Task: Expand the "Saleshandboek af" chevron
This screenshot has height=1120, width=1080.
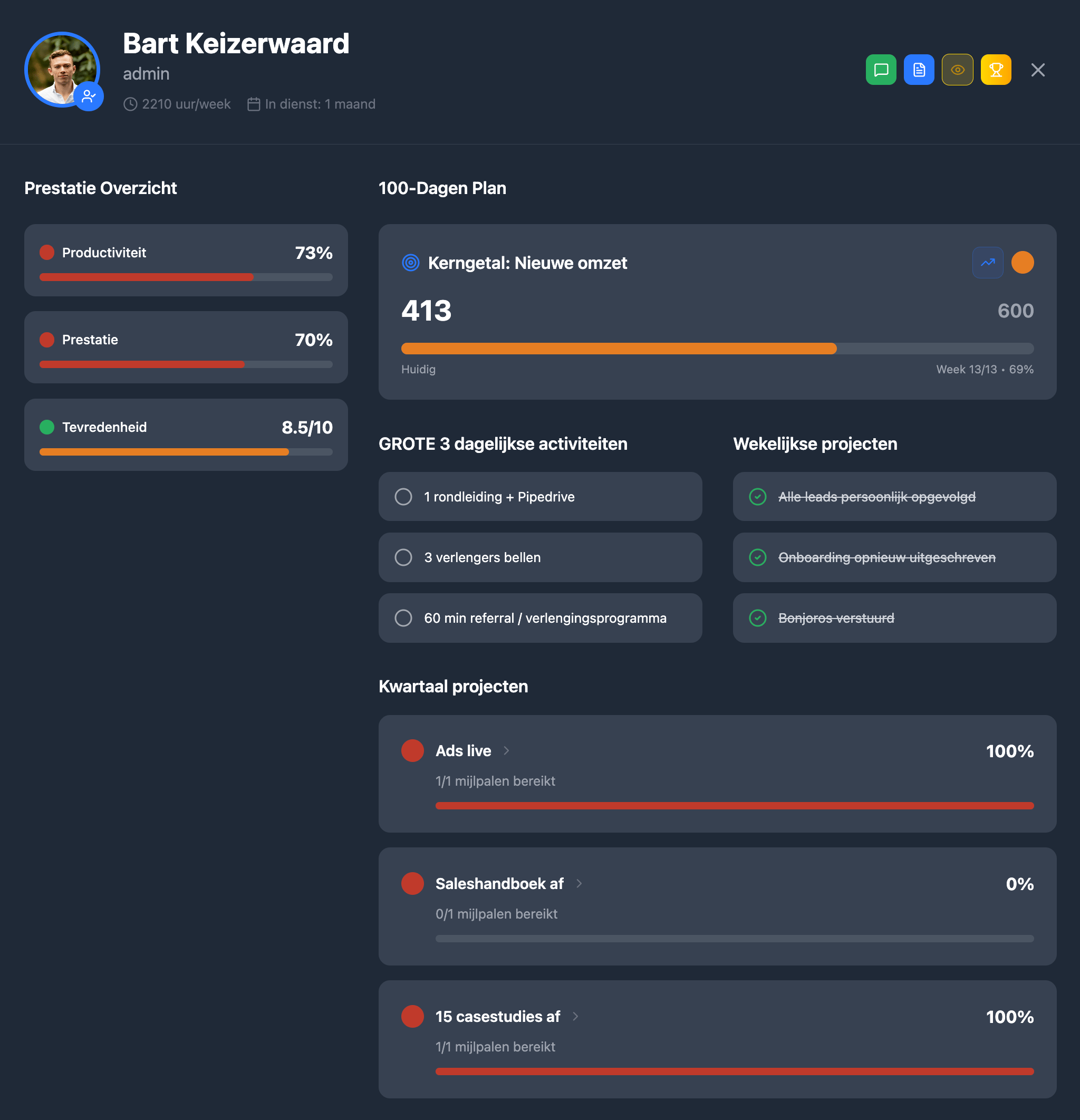Action: pyautogui.click(x=579, y=883)
